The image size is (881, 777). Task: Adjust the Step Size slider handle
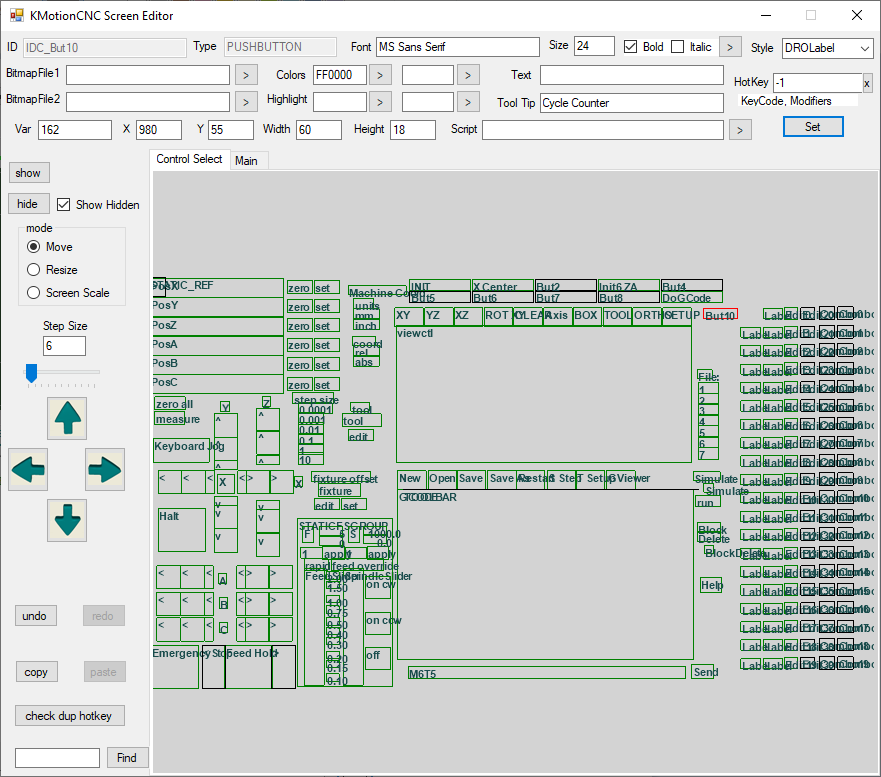tap(31, 372)
